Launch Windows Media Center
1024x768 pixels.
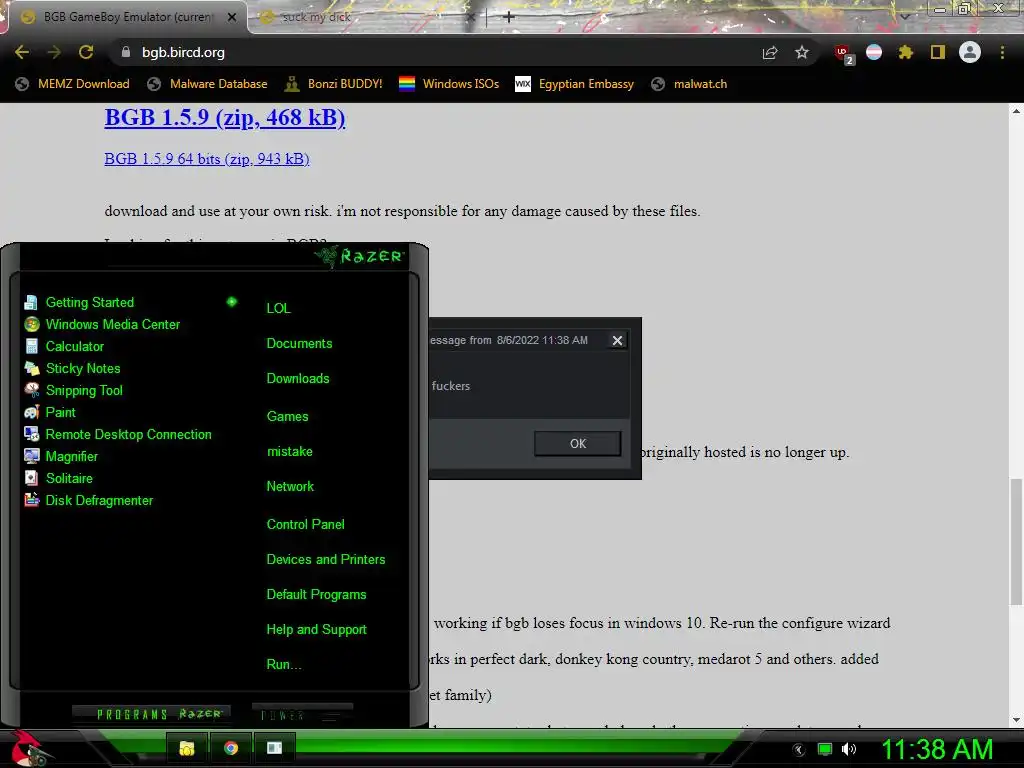[x=101, y=325]
